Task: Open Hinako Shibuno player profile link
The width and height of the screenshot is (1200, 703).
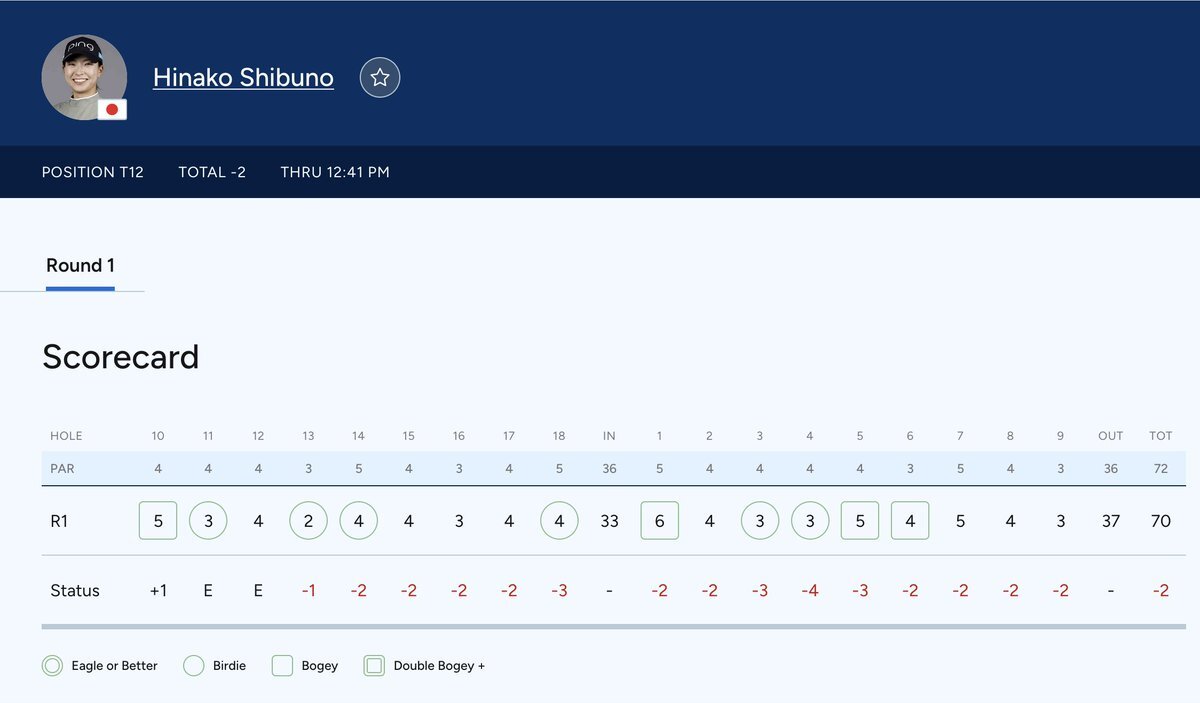Action: (243, 77)
